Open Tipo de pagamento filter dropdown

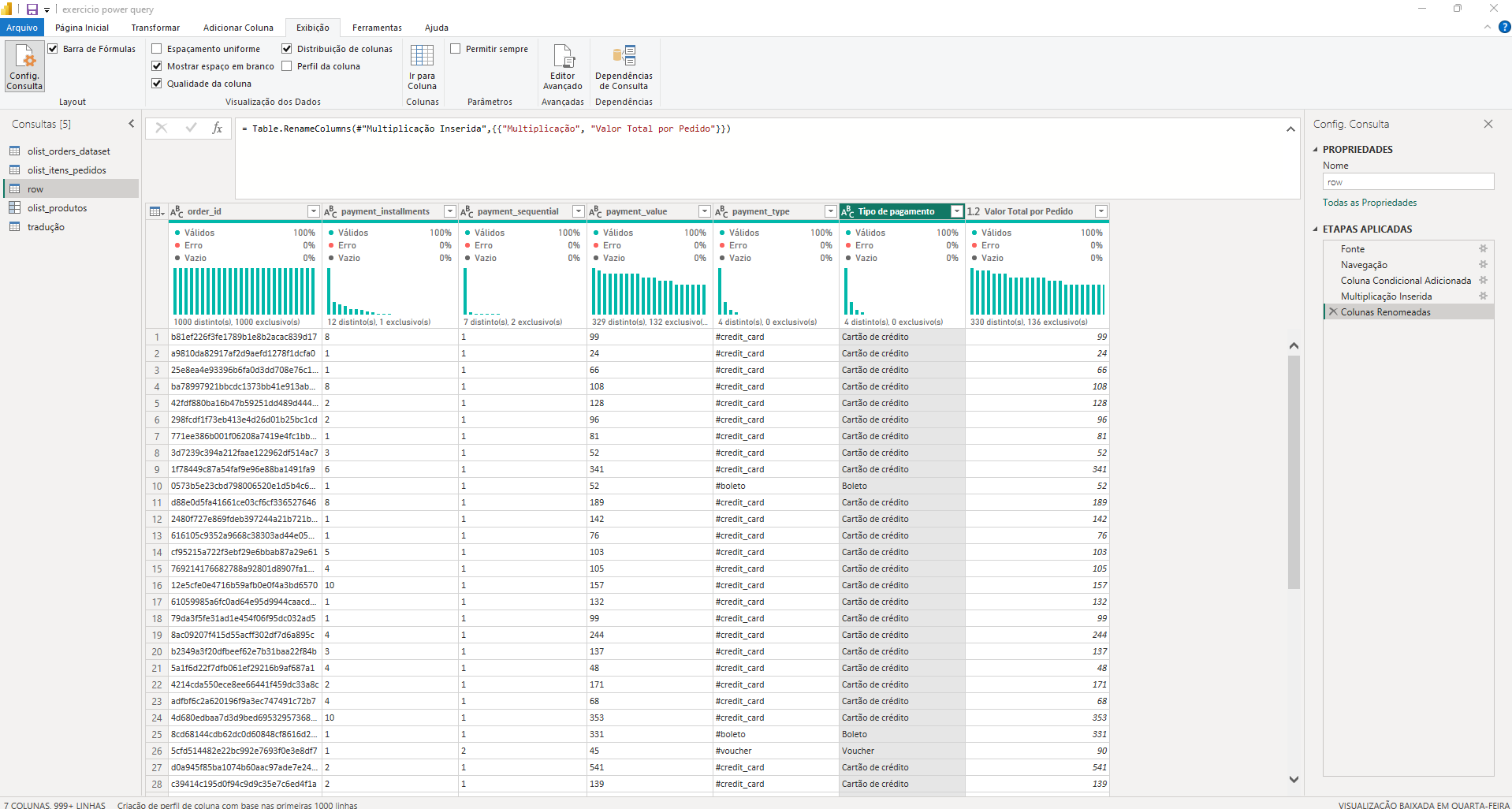pyautogui.click(x=956, y=211)
